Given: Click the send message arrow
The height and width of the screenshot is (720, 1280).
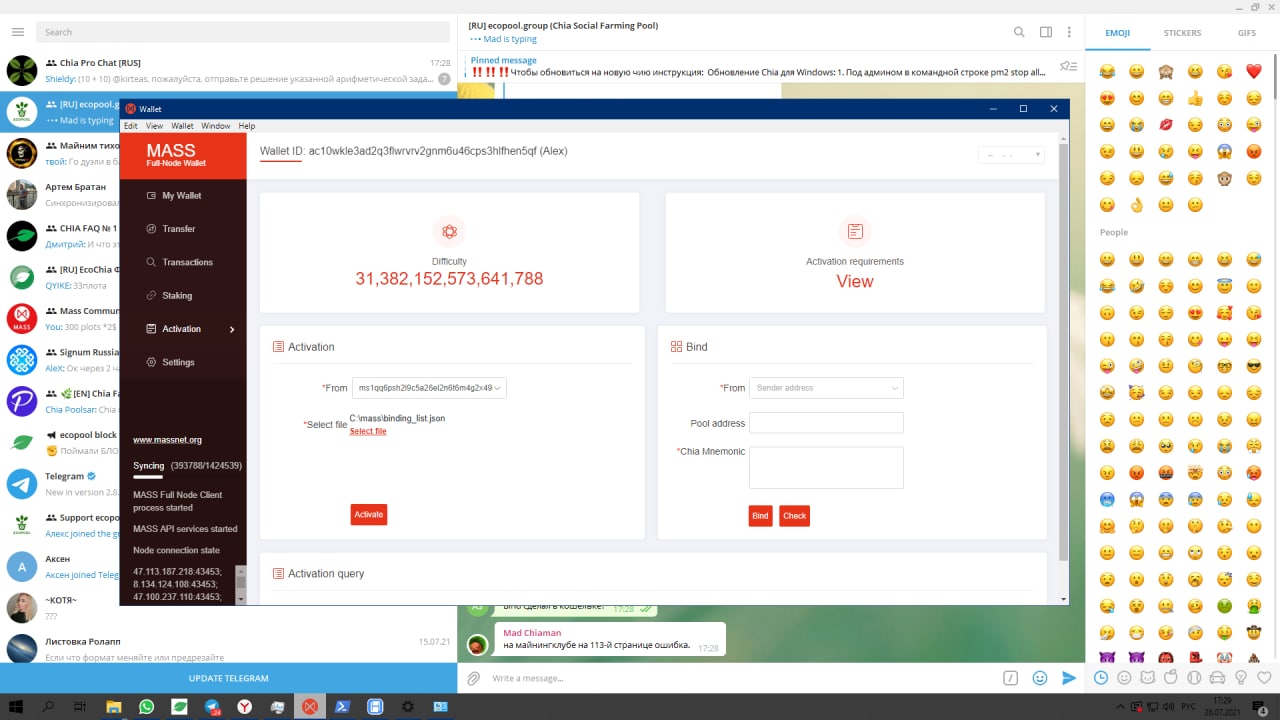Looking at the screenshot, I should [x=1069, y=678].
